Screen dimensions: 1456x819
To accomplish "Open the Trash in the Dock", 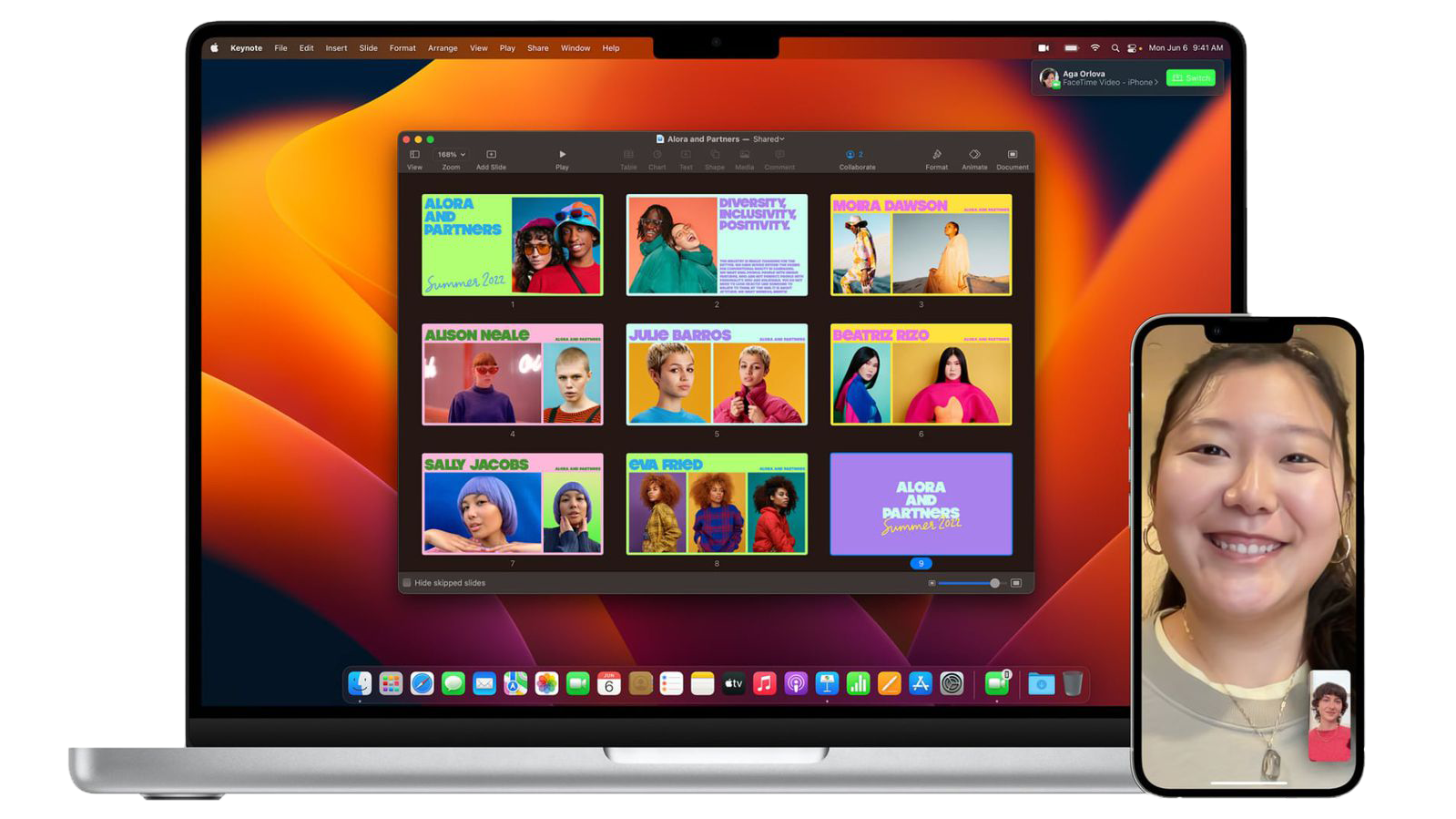I will [x=1073, y=683].
